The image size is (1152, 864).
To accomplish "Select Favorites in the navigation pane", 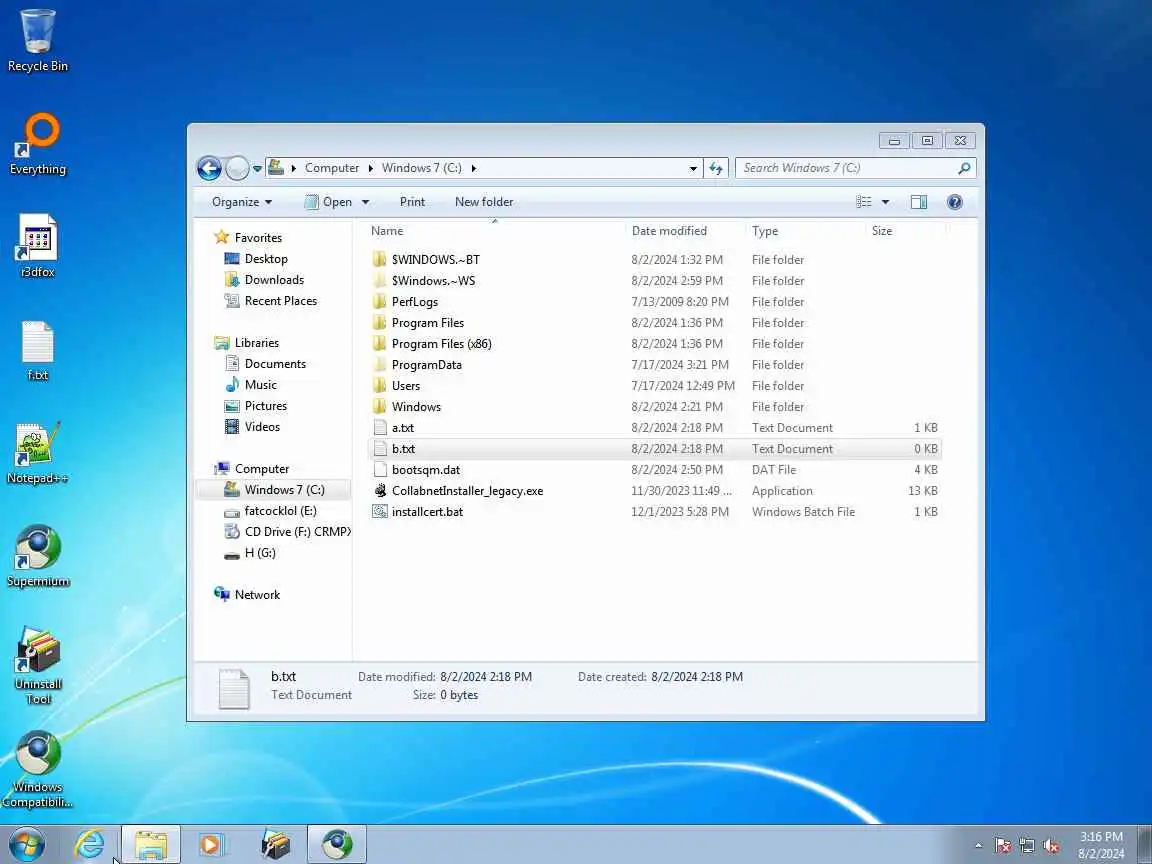I will [248, 237].
